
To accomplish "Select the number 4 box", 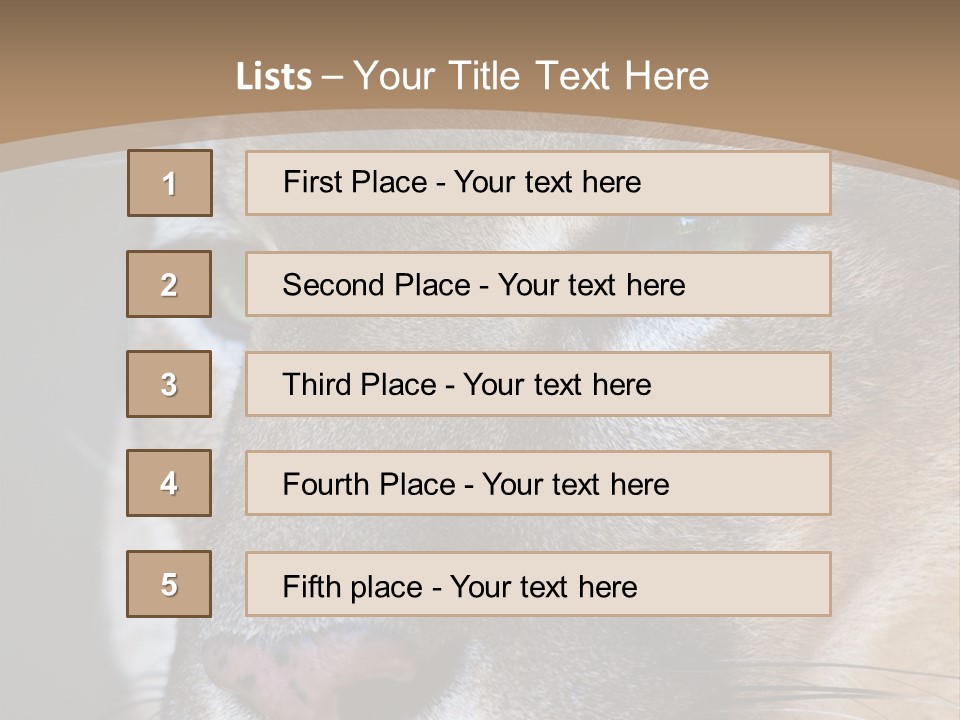I will coord(169,483).
